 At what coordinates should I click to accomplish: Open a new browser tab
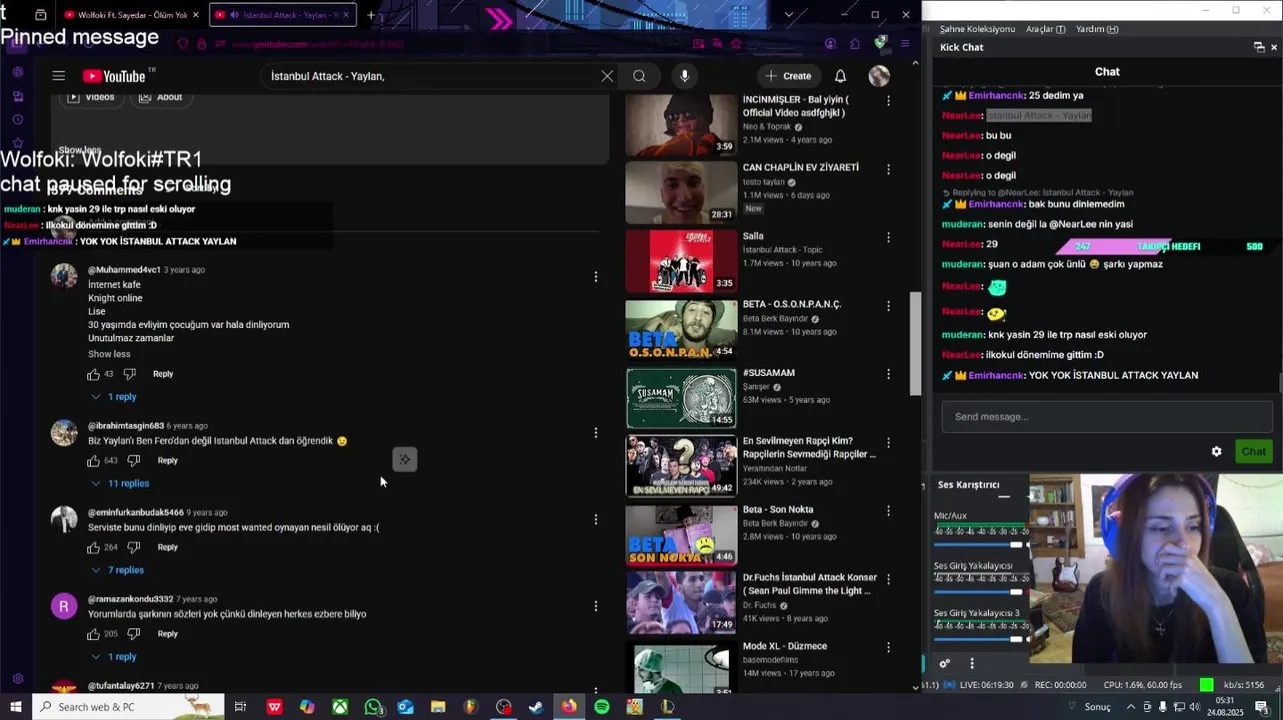(x=371, y=15)
